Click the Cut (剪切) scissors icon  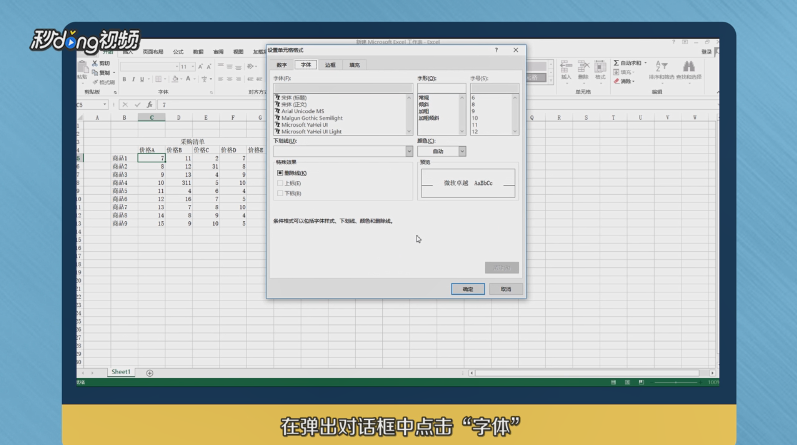95,64
